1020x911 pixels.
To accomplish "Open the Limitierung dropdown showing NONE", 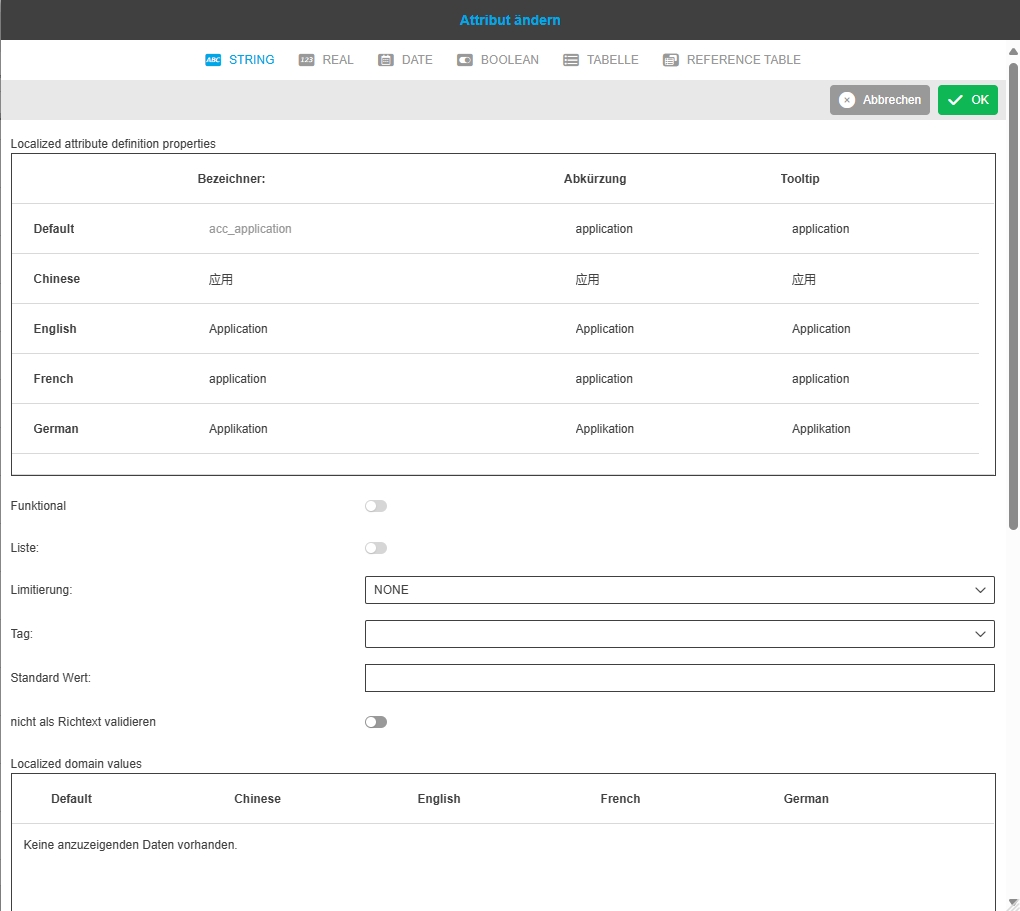I will (679, 590).
